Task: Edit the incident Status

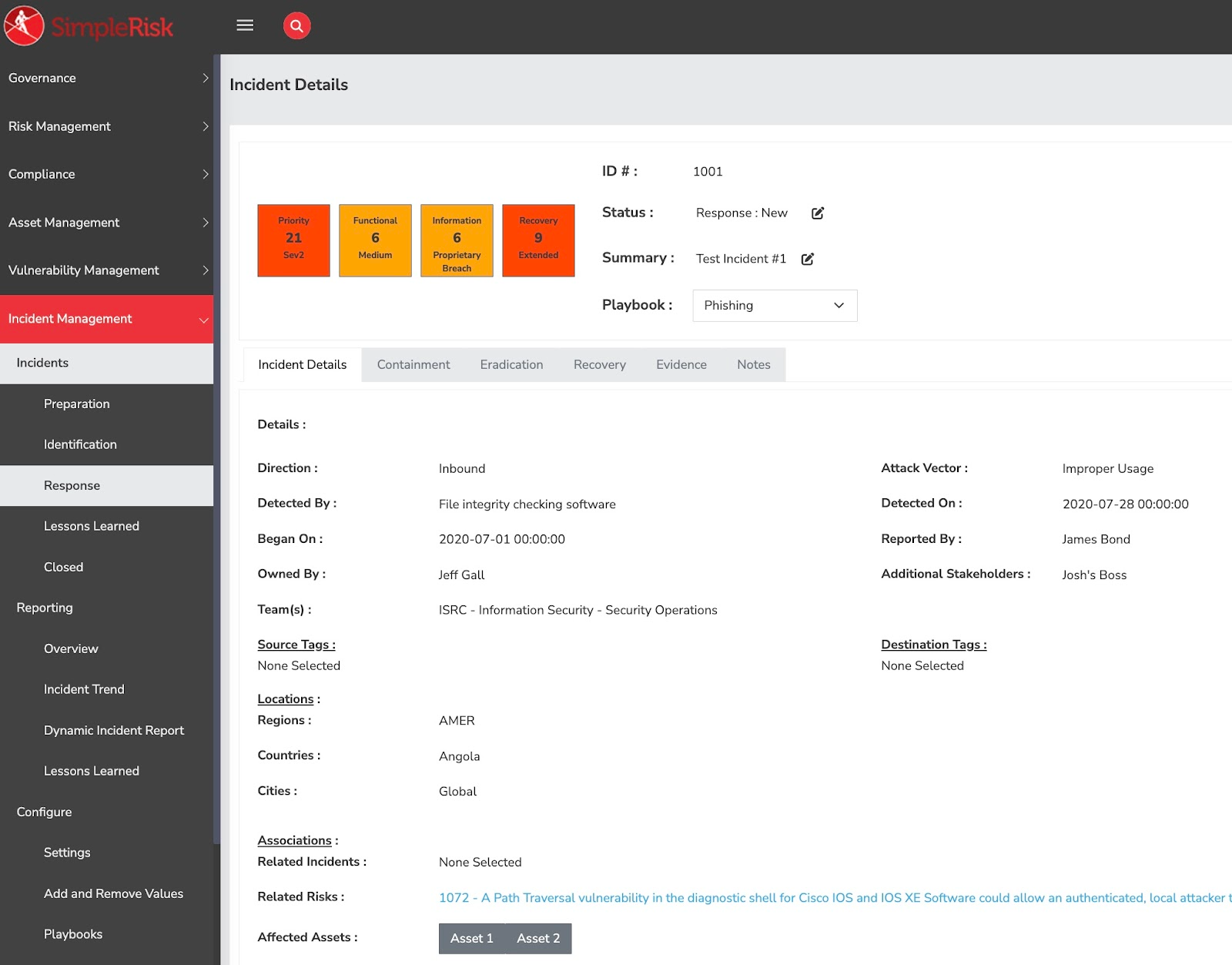Action: click(818, 213)
